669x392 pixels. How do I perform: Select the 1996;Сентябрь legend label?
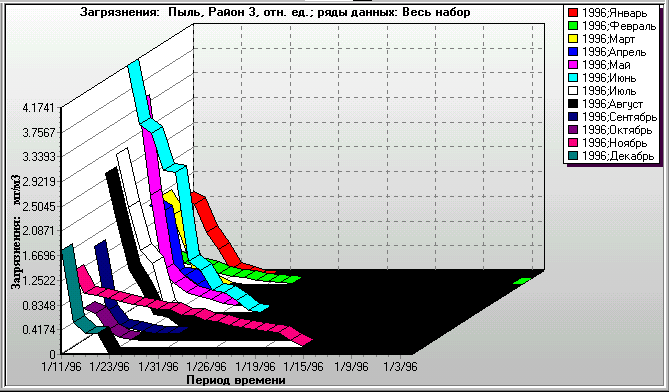tap(620, 117)
